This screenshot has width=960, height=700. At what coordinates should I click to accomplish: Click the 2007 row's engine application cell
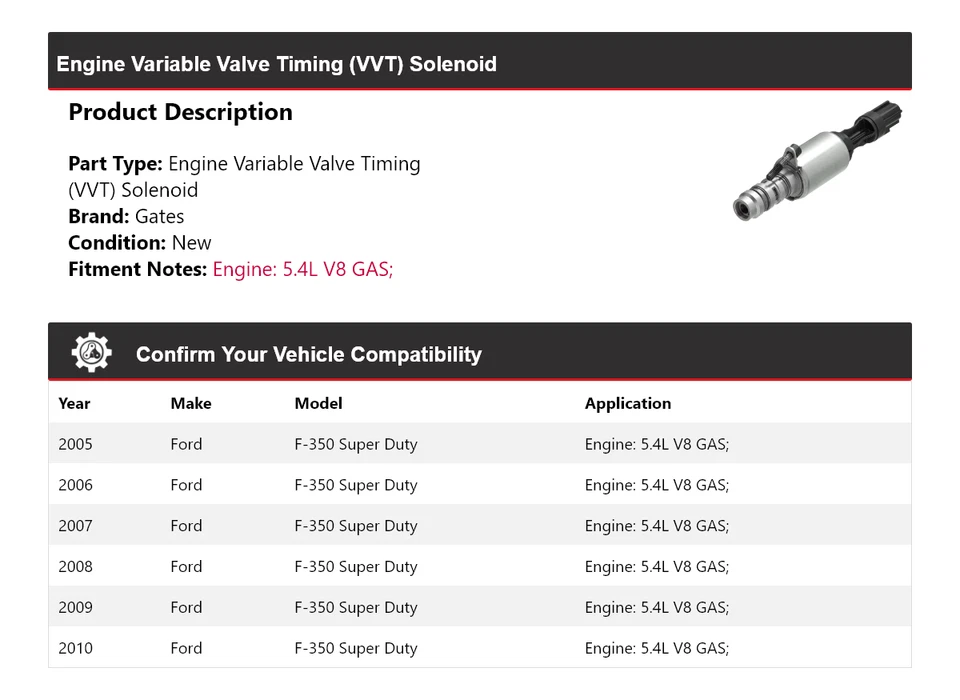coord(657,525)
